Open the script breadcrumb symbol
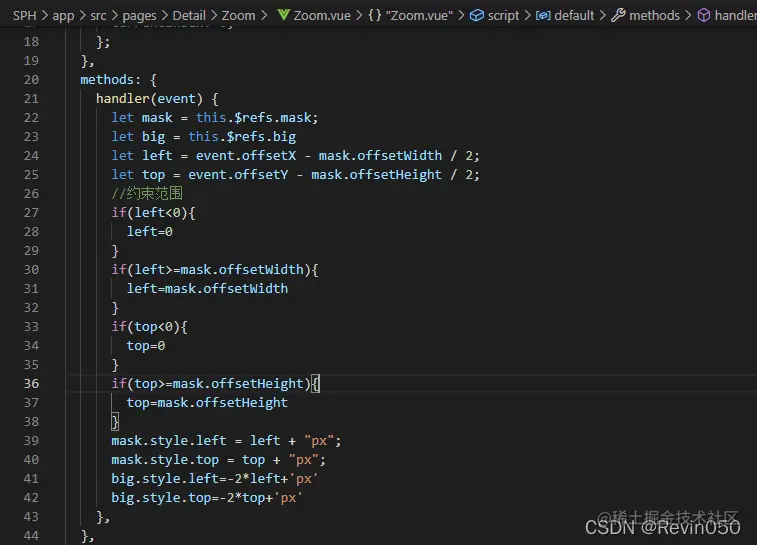757x545 pixels. pyautogui.click(x=503, y=16)
